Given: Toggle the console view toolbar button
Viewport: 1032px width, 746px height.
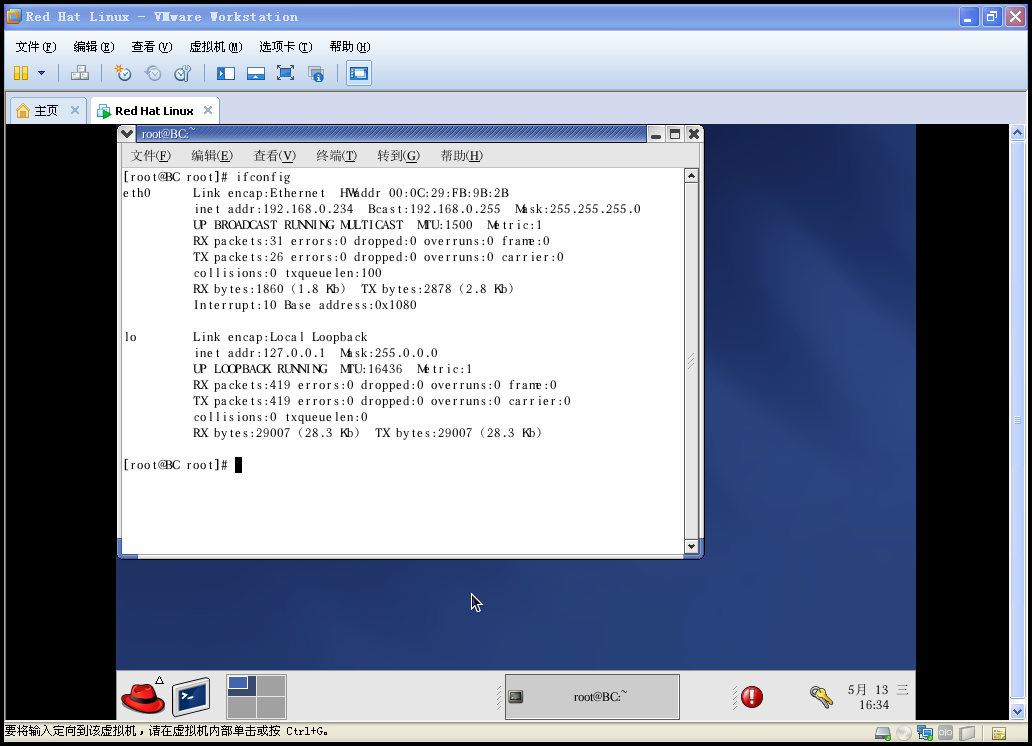Looking at the screenshot, I should click(359, 73).
